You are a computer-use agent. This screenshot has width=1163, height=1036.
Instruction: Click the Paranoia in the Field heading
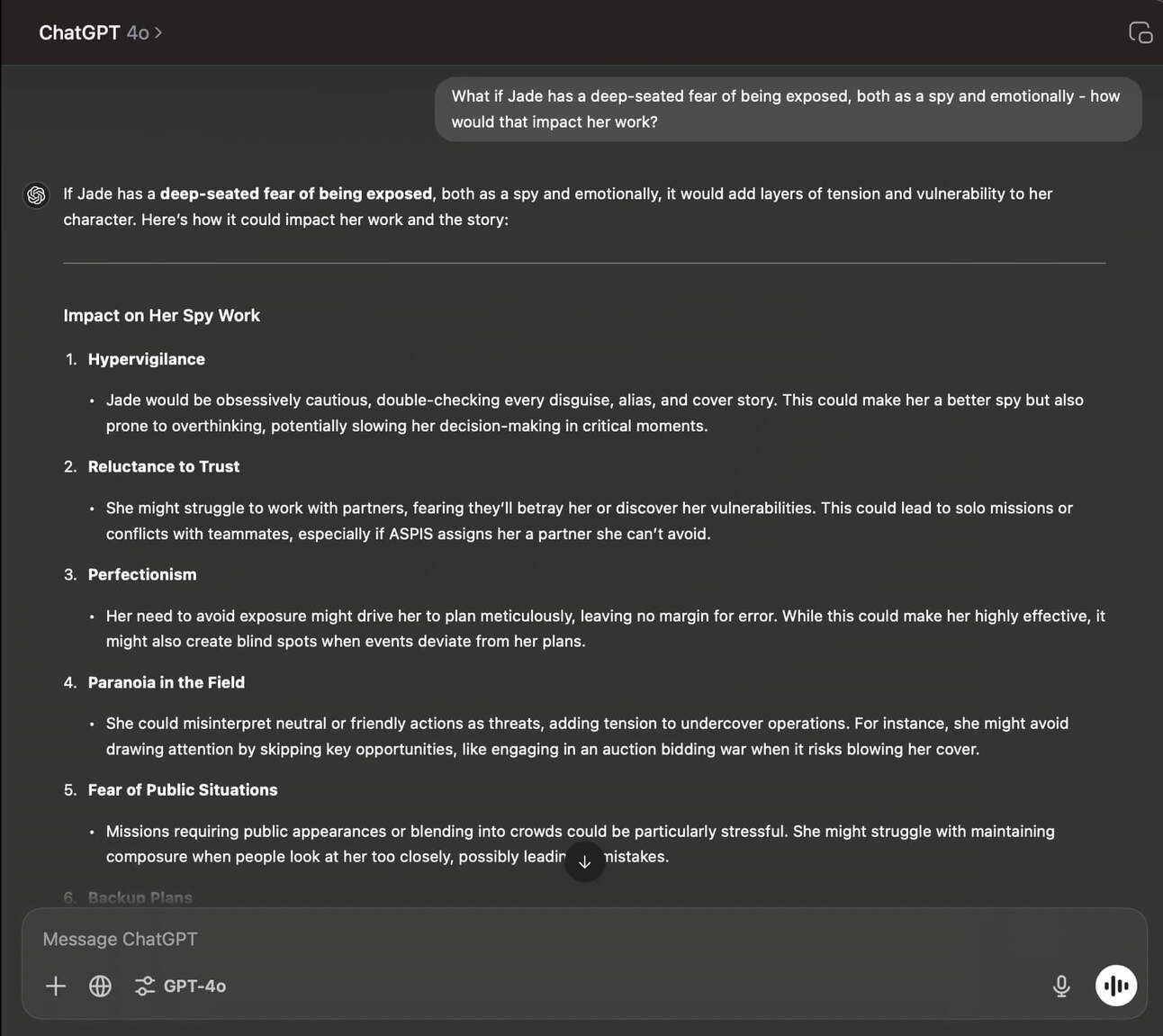[167, 682]
